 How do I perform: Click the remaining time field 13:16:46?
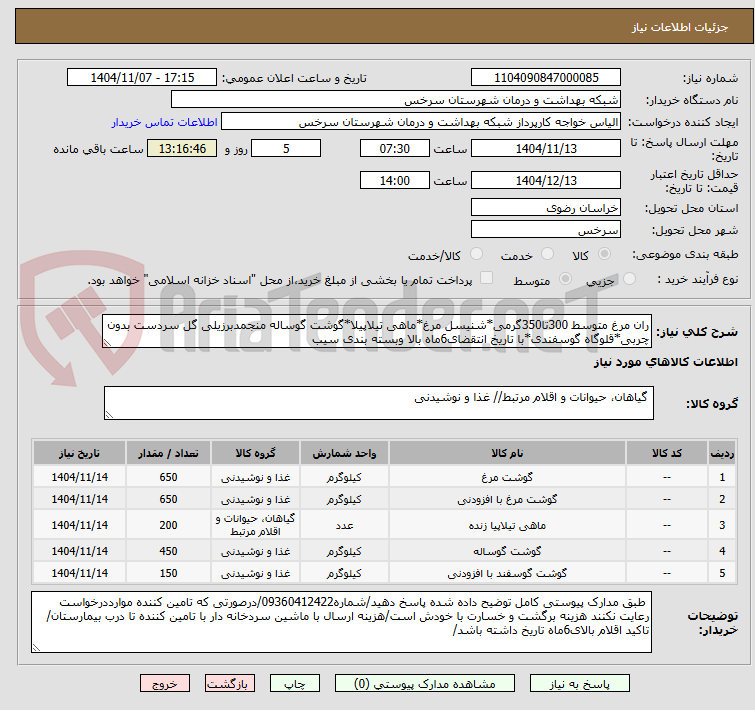182,148
